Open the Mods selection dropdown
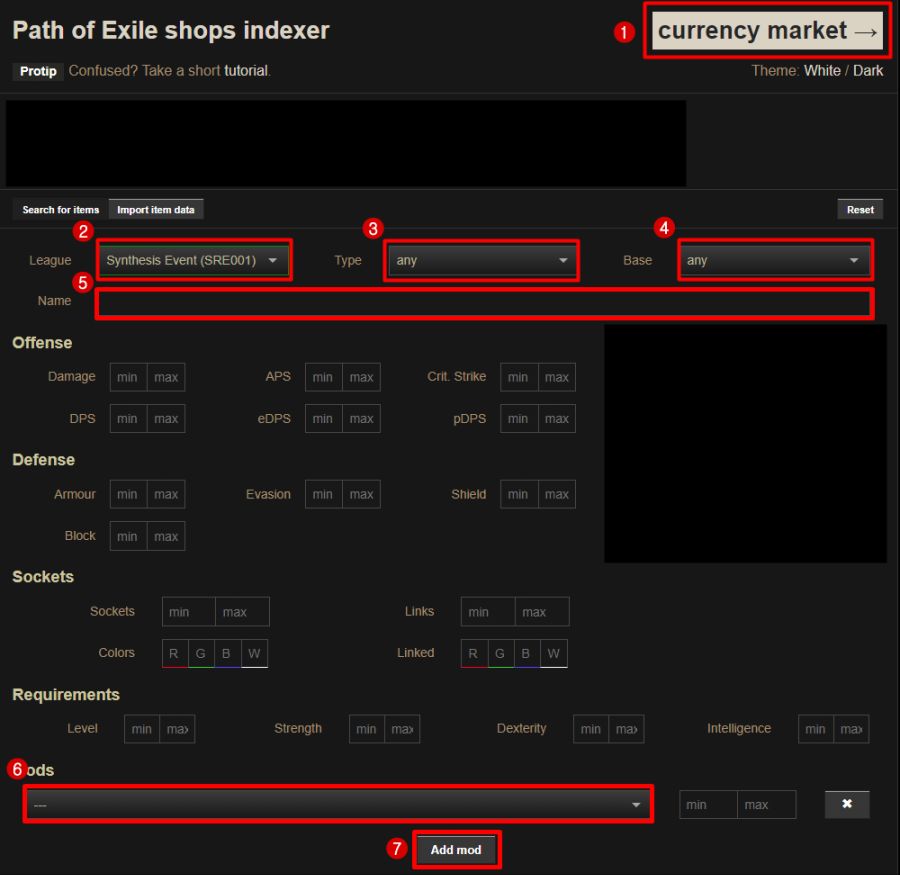900x875 pixels. (x=338, y=804)
